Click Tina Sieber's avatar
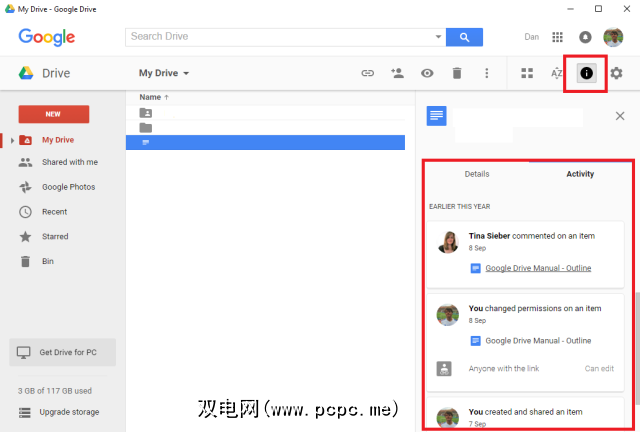This screenshot has height=432, width=640. pyautogui.click(x=448, y=242)
